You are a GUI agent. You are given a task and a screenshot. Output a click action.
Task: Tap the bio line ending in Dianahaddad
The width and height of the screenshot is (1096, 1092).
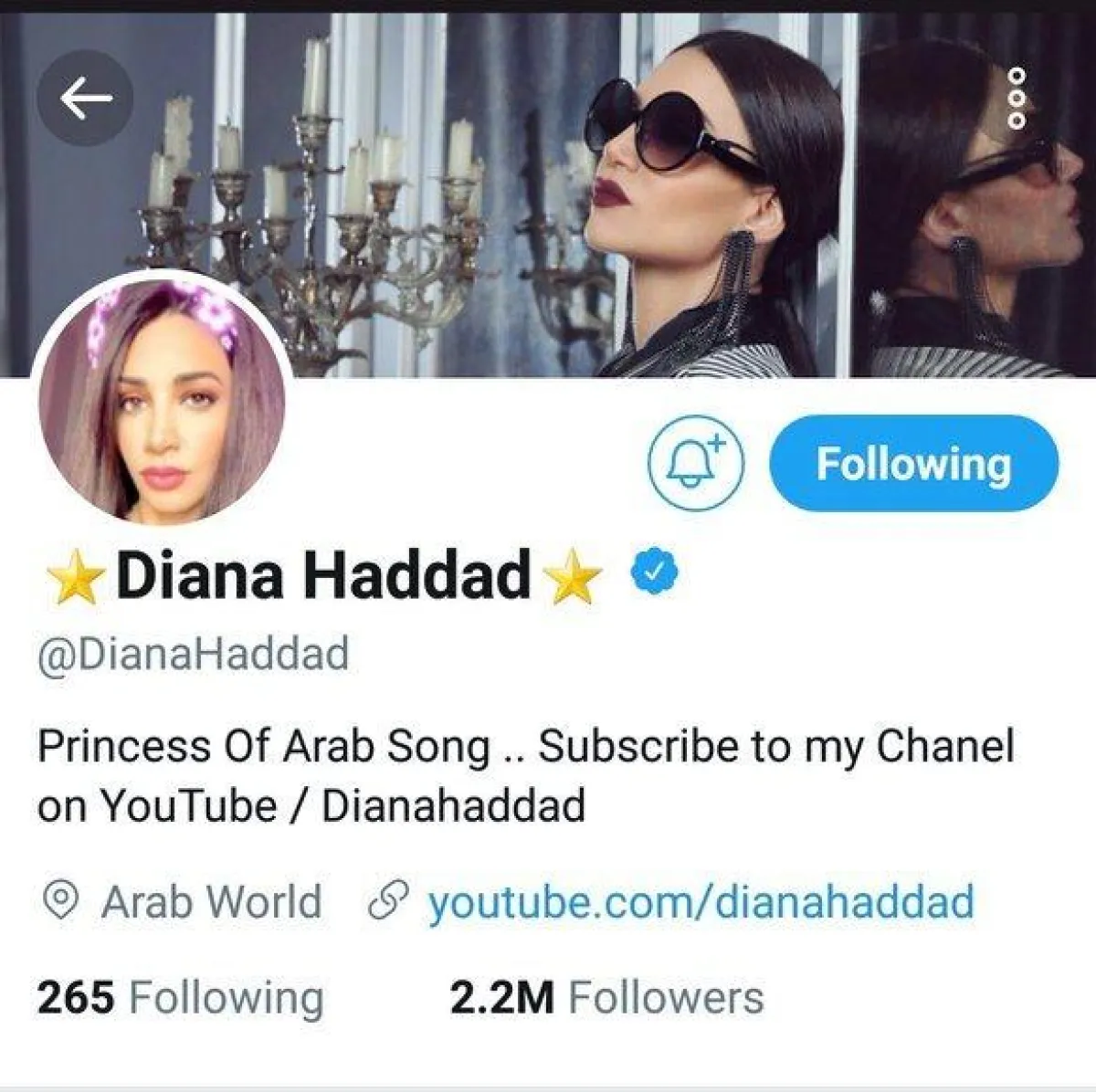(x=311, y=805)
